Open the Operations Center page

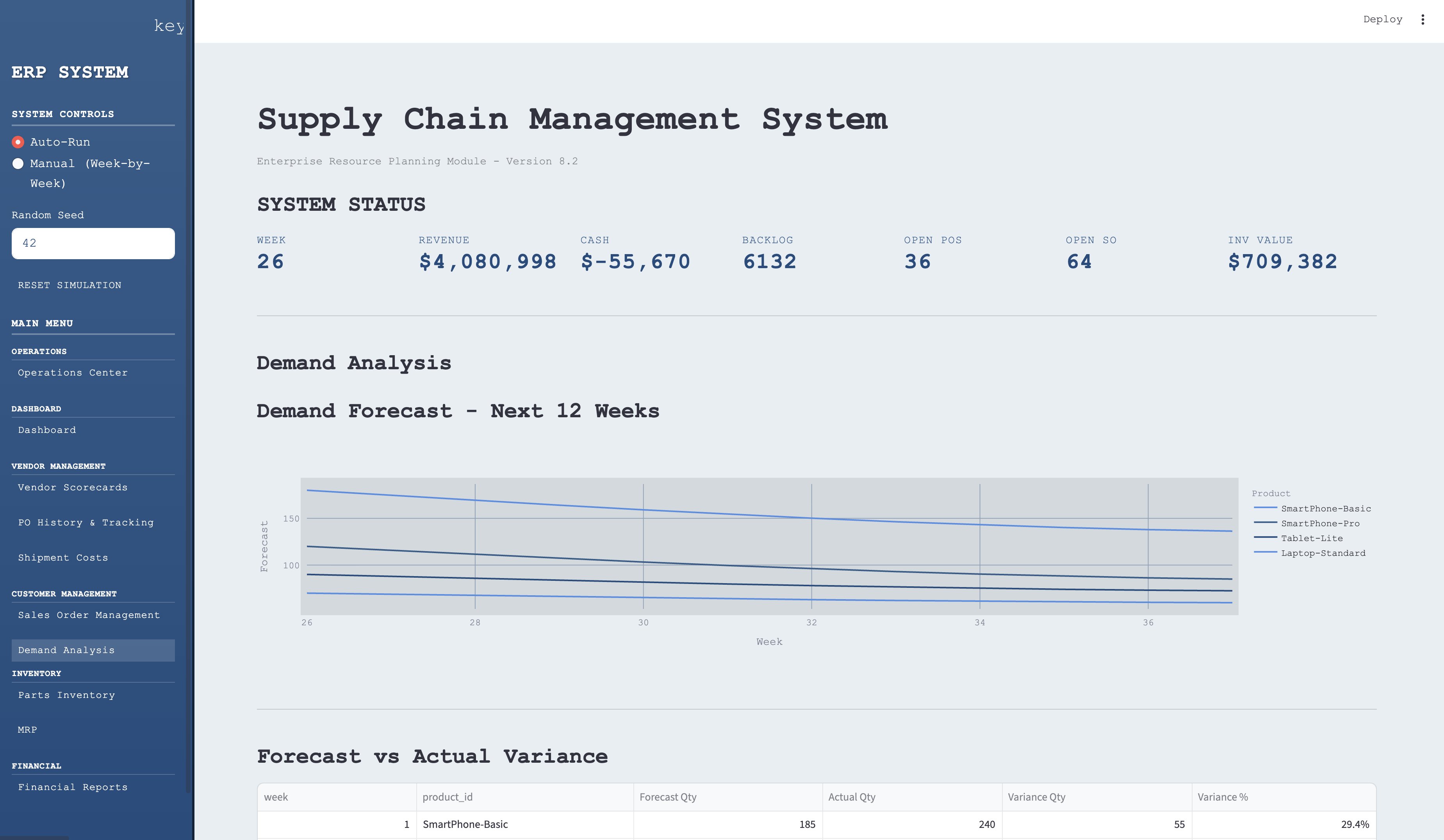73,373
